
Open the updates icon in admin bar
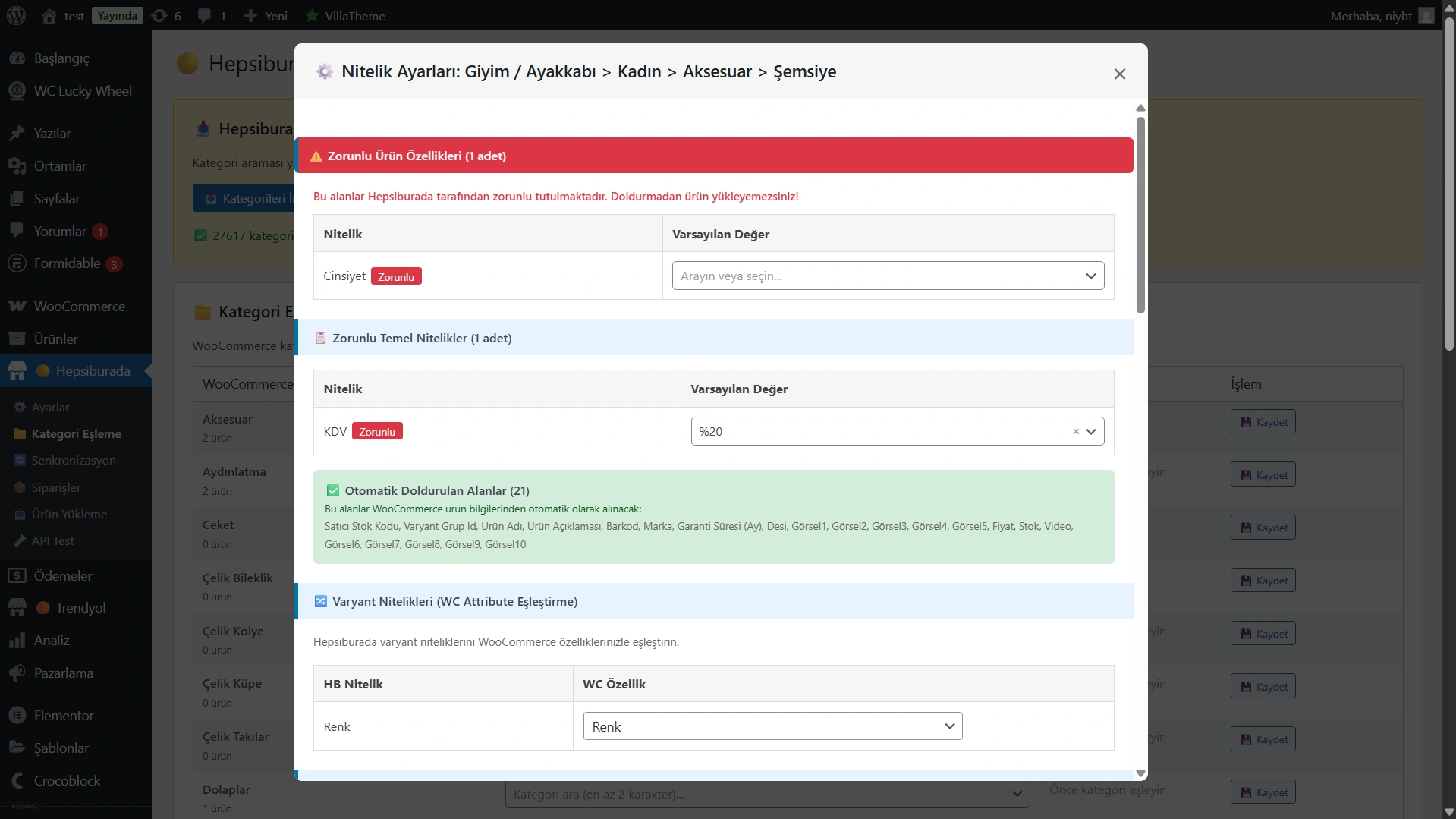point(159,16)
